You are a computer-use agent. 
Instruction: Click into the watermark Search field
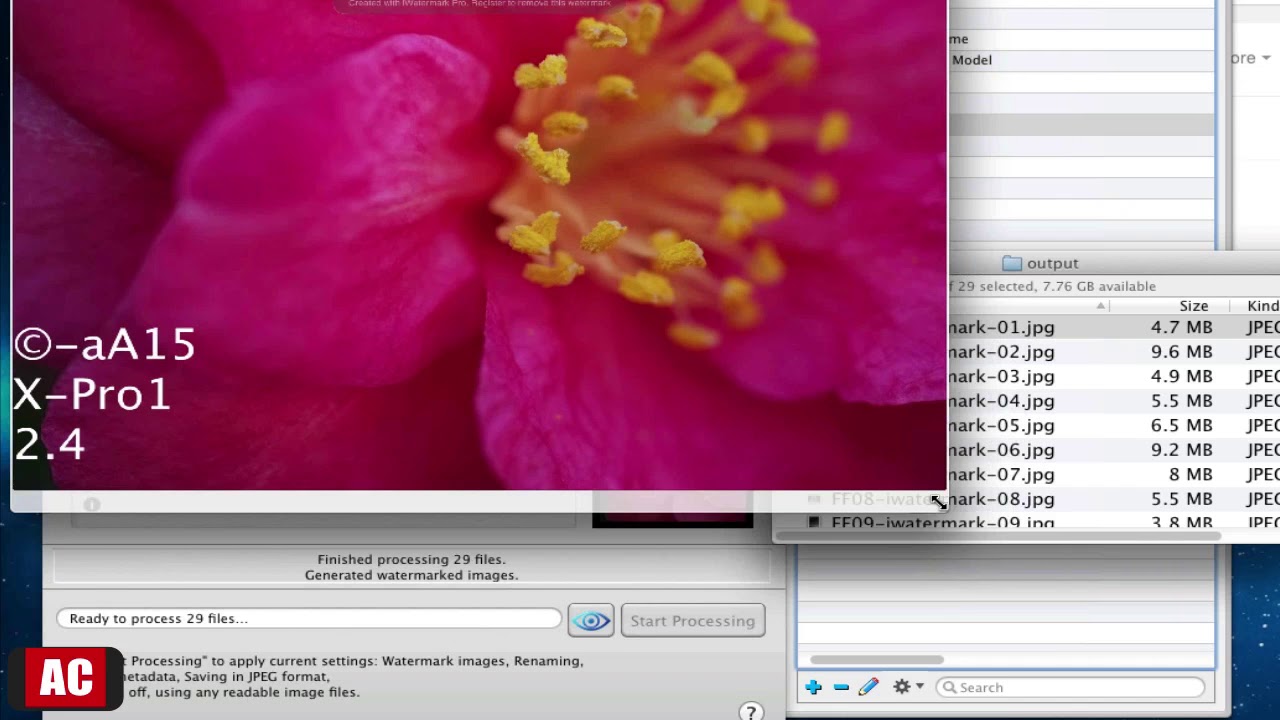1070,687
